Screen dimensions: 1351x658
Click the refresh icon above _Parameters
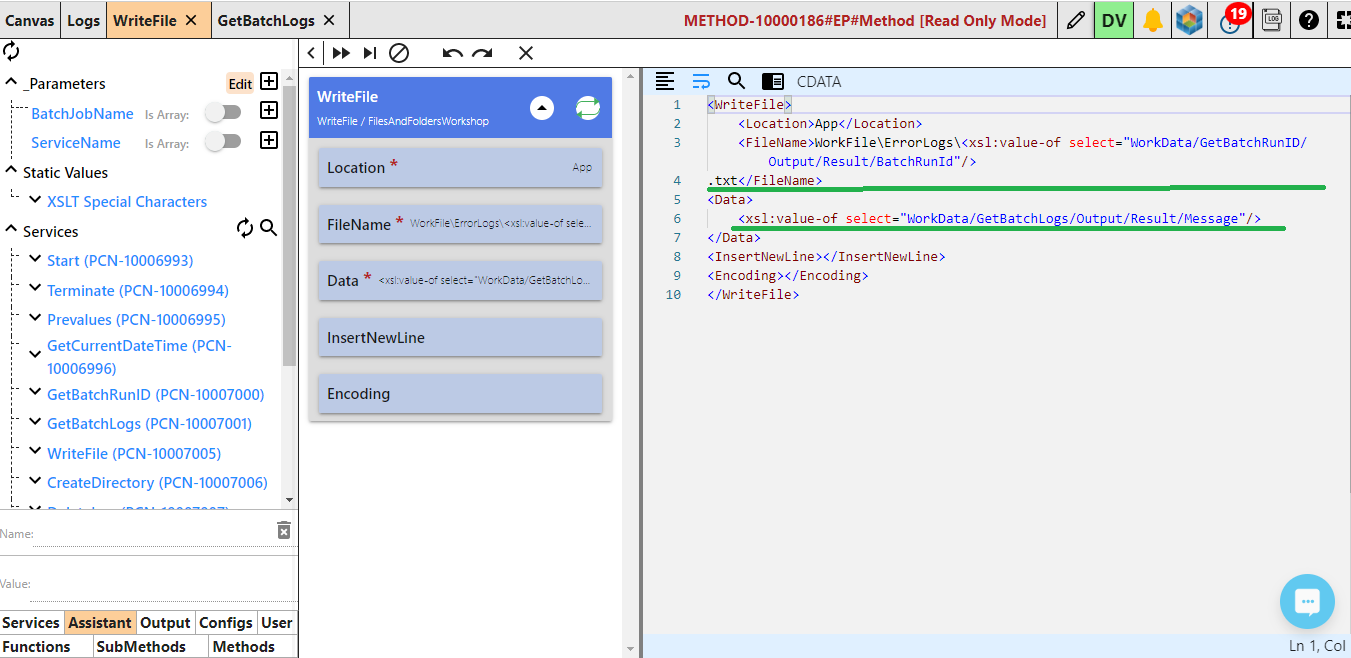click(12, 50)
